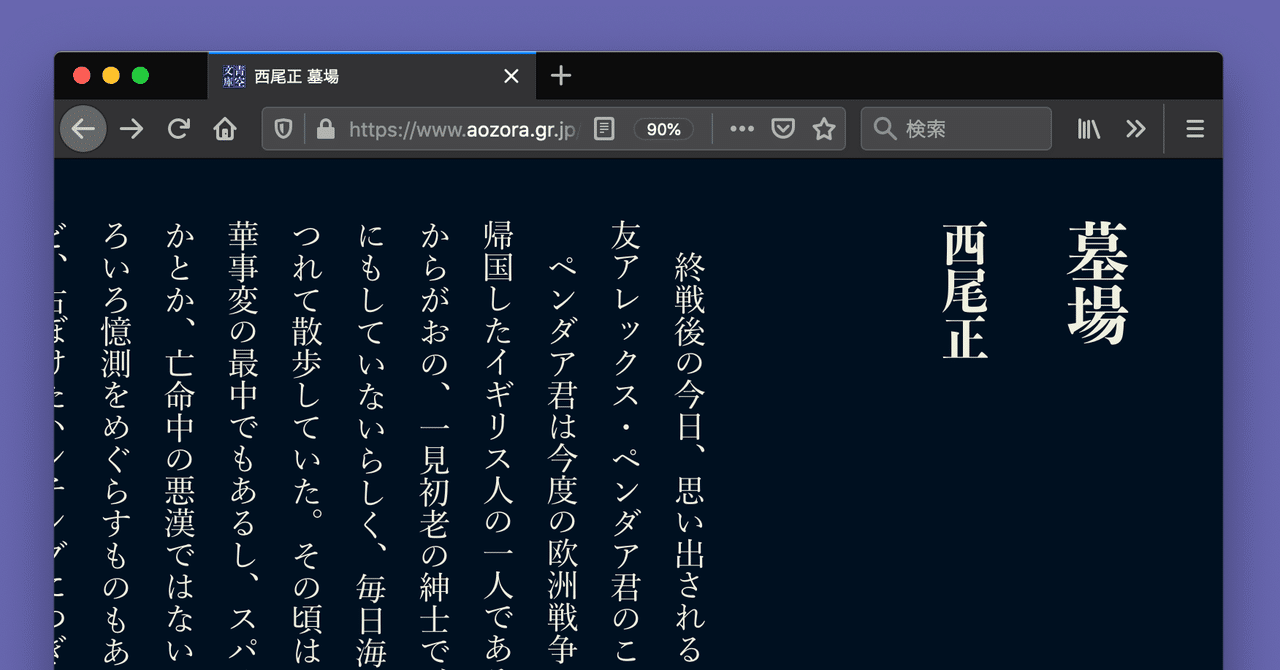Screen dimensions: 1280x670
Task: Click the line starting つれて散歩していた
Action: coord(307,444)
